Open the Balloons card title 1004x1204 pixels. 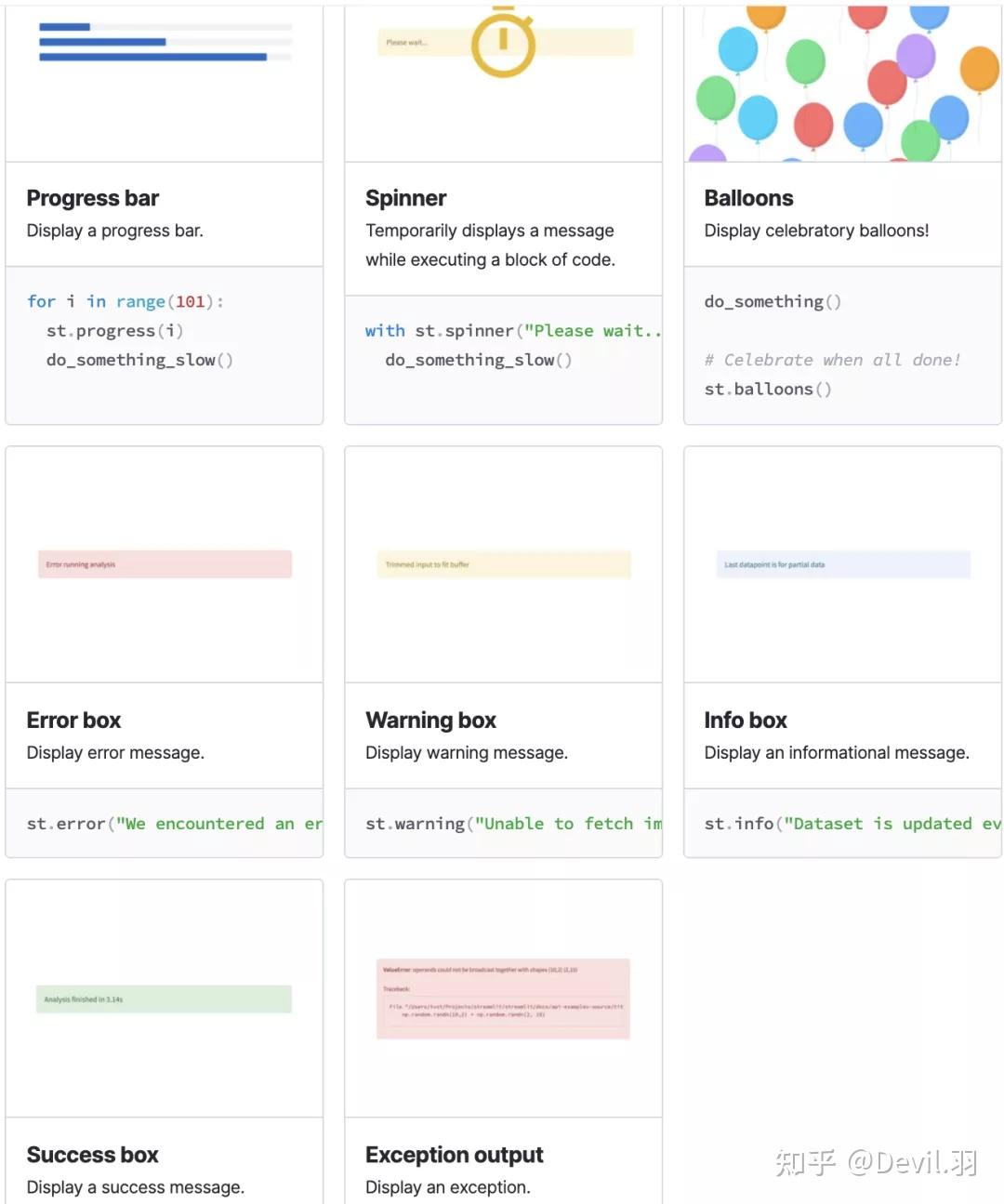pos(748,198)
